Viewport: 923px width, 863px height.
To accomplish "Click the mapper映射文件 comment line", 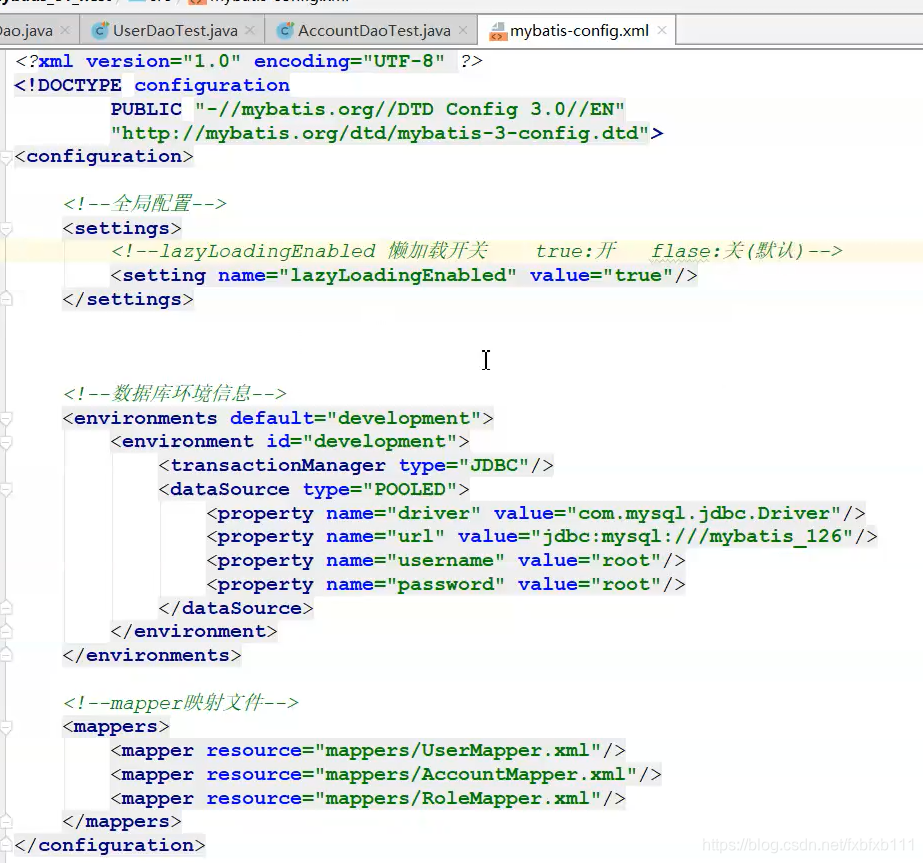I will [x=181, y=703].
